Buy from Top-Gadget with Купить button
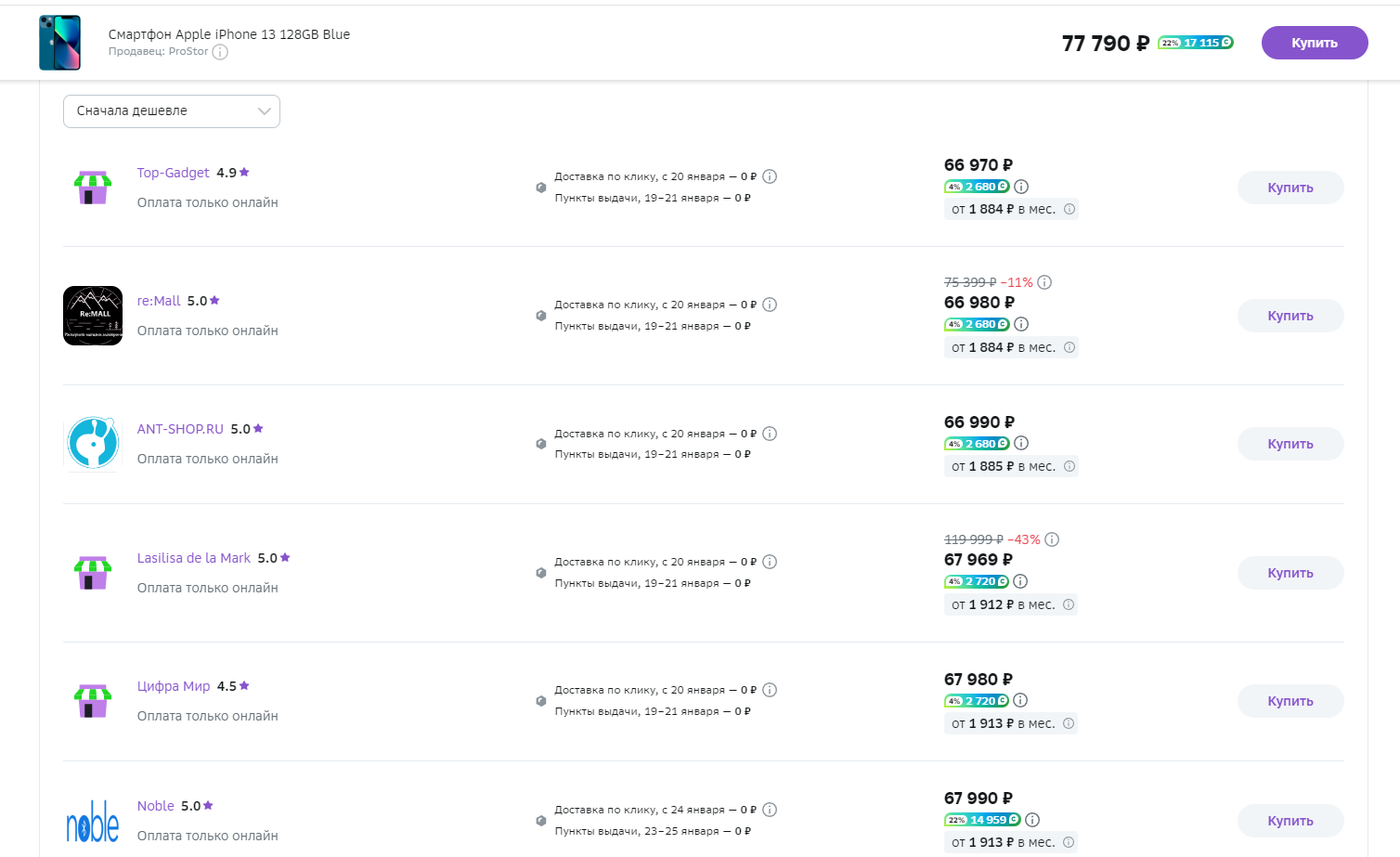 1290,188
